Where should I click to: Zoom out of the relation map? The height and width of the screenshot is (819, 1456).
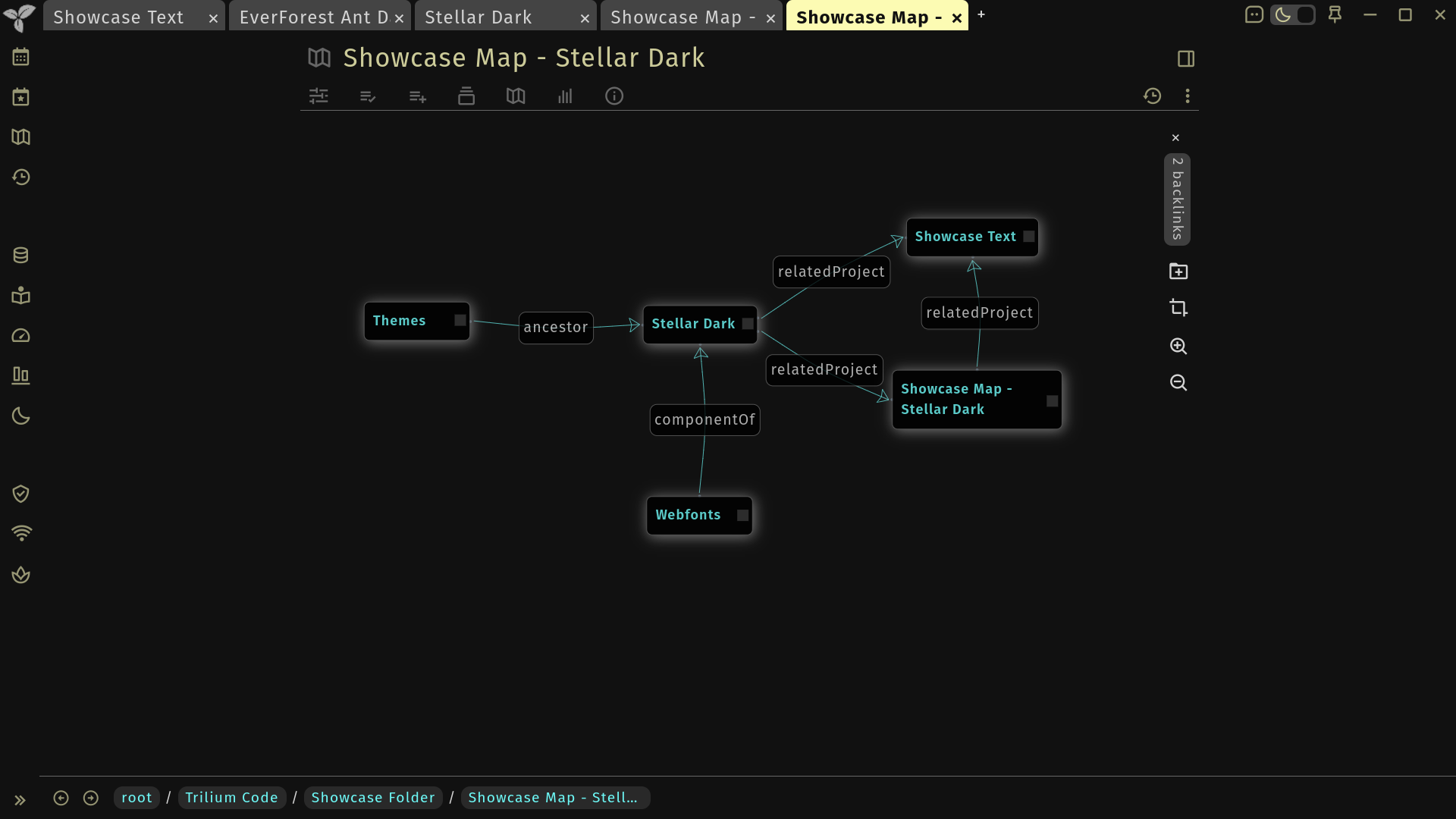point(1178,383)
